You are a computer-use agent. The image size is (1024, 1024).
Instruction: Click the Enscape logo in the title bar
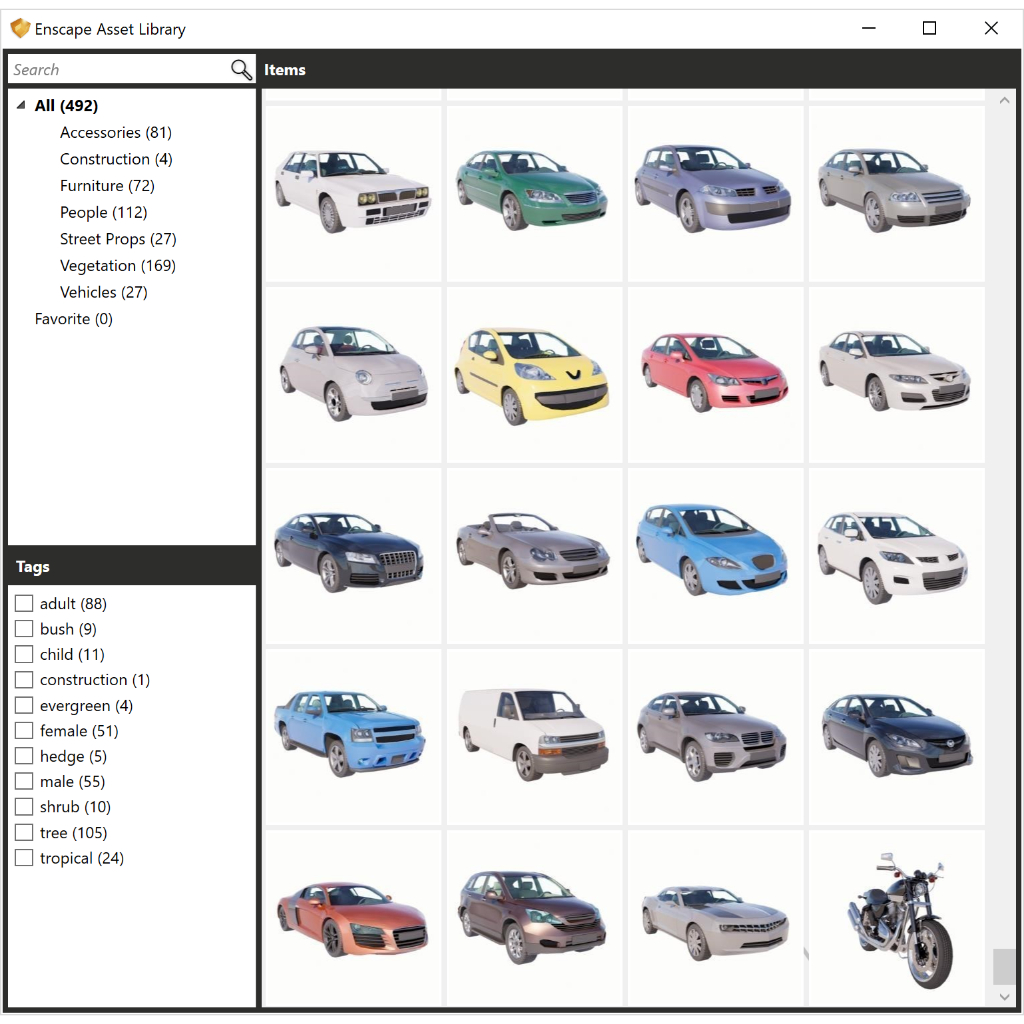tap(19, 28)
